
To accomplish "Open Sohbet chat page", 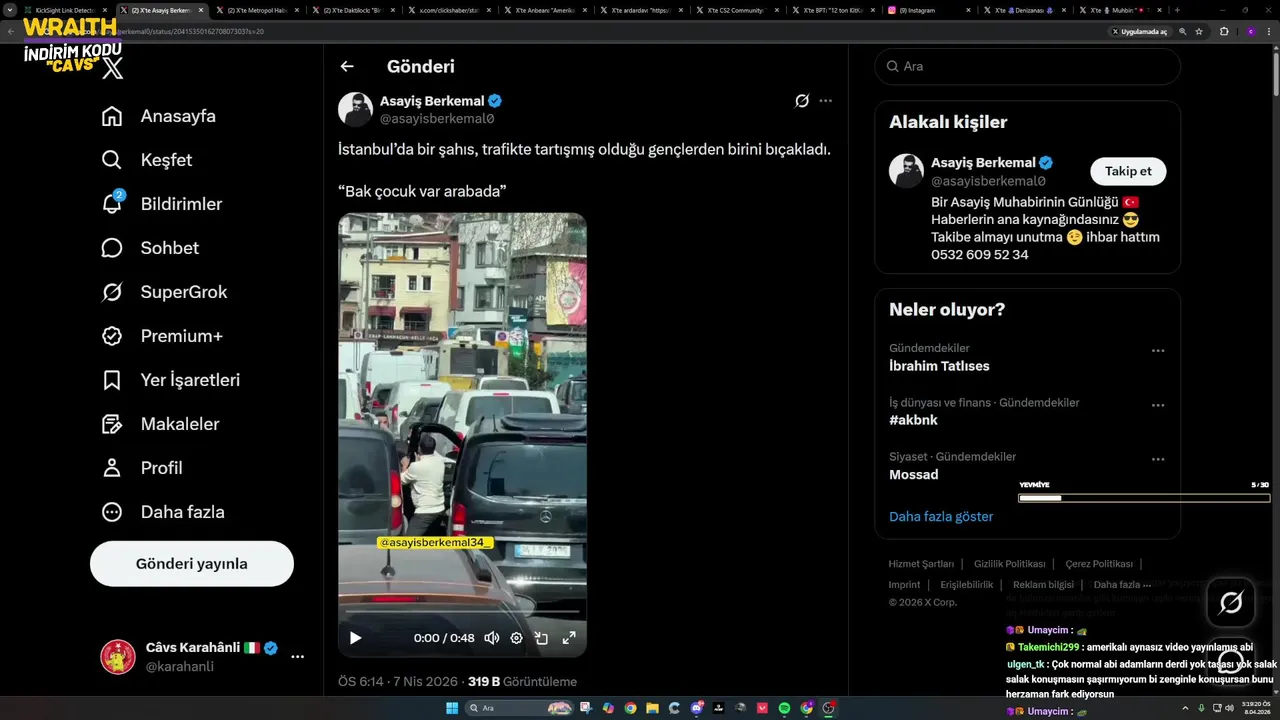I will pyautogui.click(x=150, y=248).
